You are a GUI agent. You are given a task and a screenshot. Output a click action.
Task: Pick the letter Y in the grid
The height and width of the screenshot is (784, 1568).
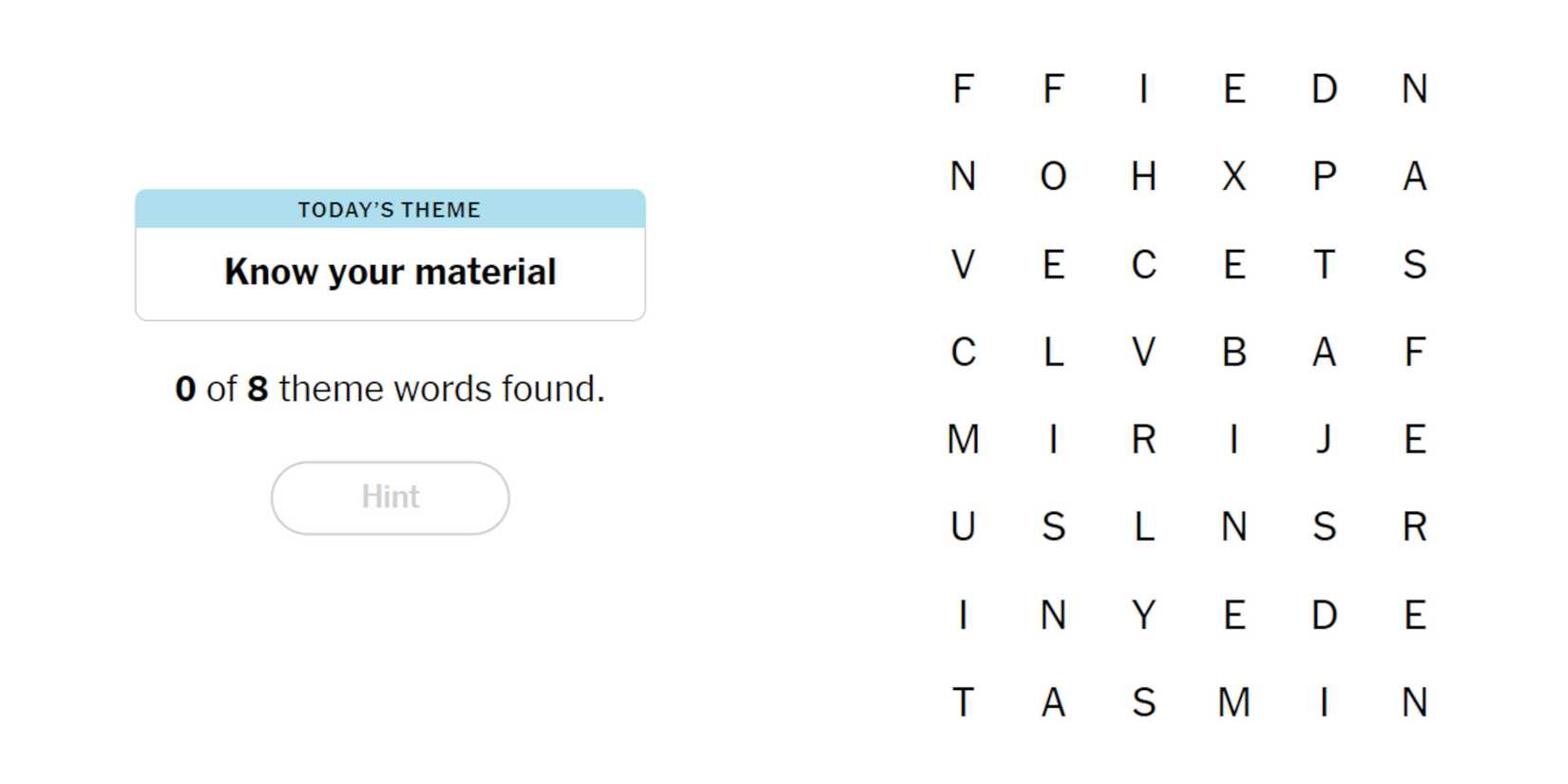point(1143,615)
